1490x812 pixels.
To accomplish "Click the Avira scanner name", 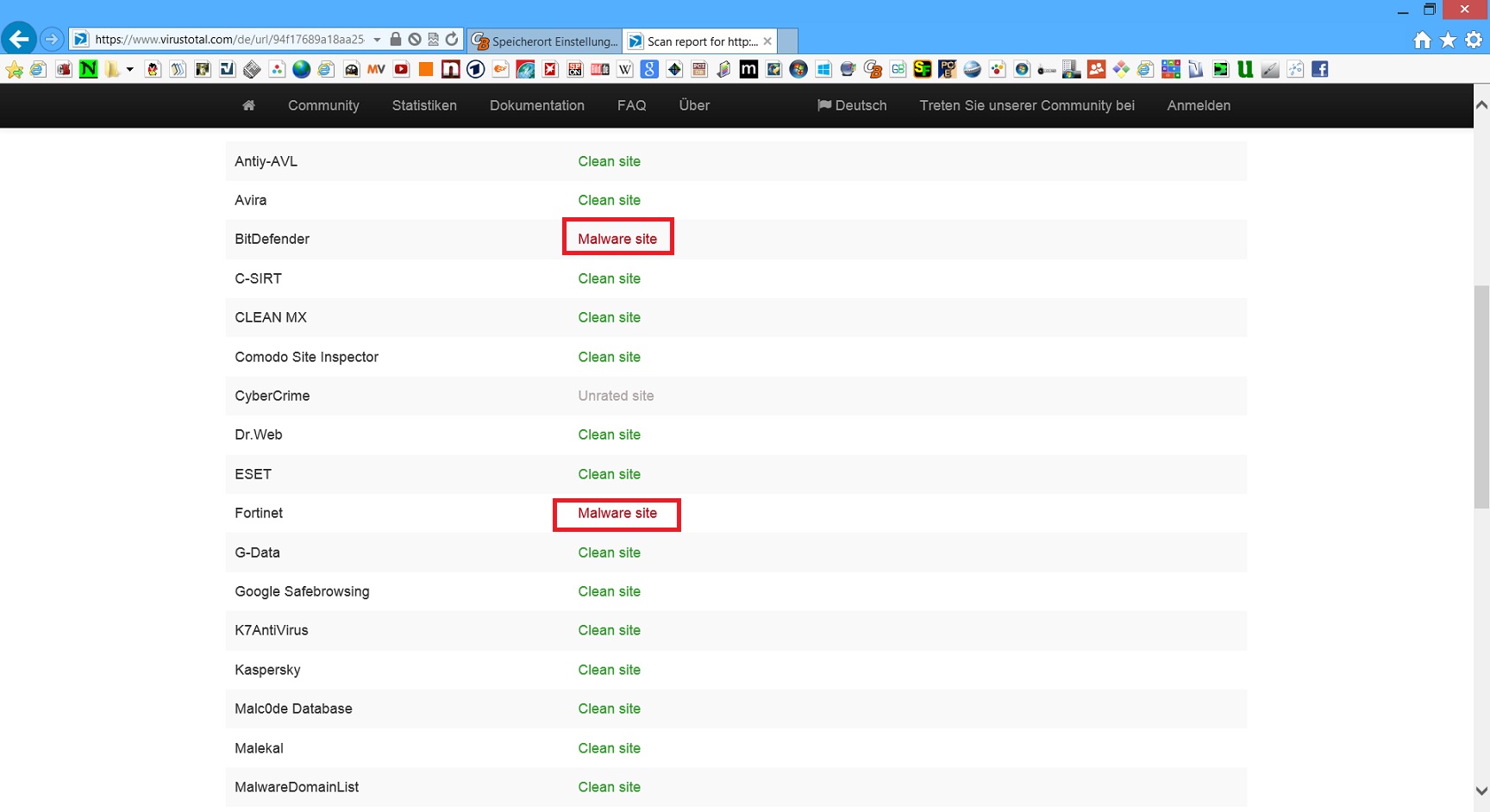I will [x=250, y=200].
